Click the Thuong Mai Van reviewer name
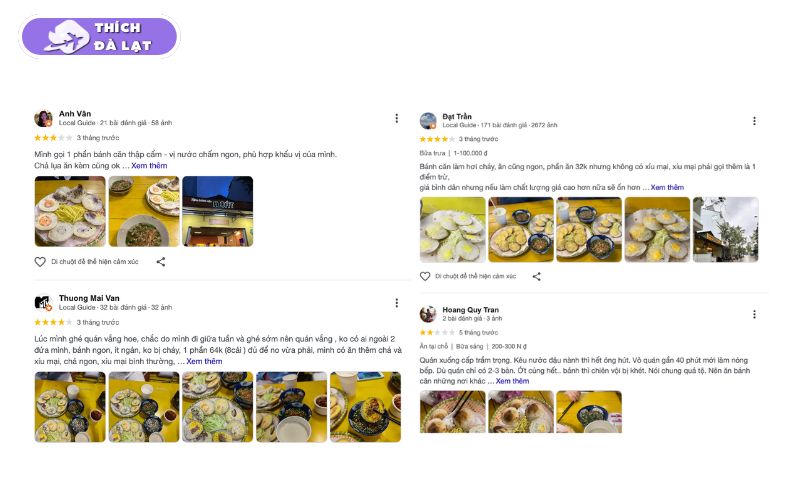Viewport: 800px width, 500px height. coord(89,298)
